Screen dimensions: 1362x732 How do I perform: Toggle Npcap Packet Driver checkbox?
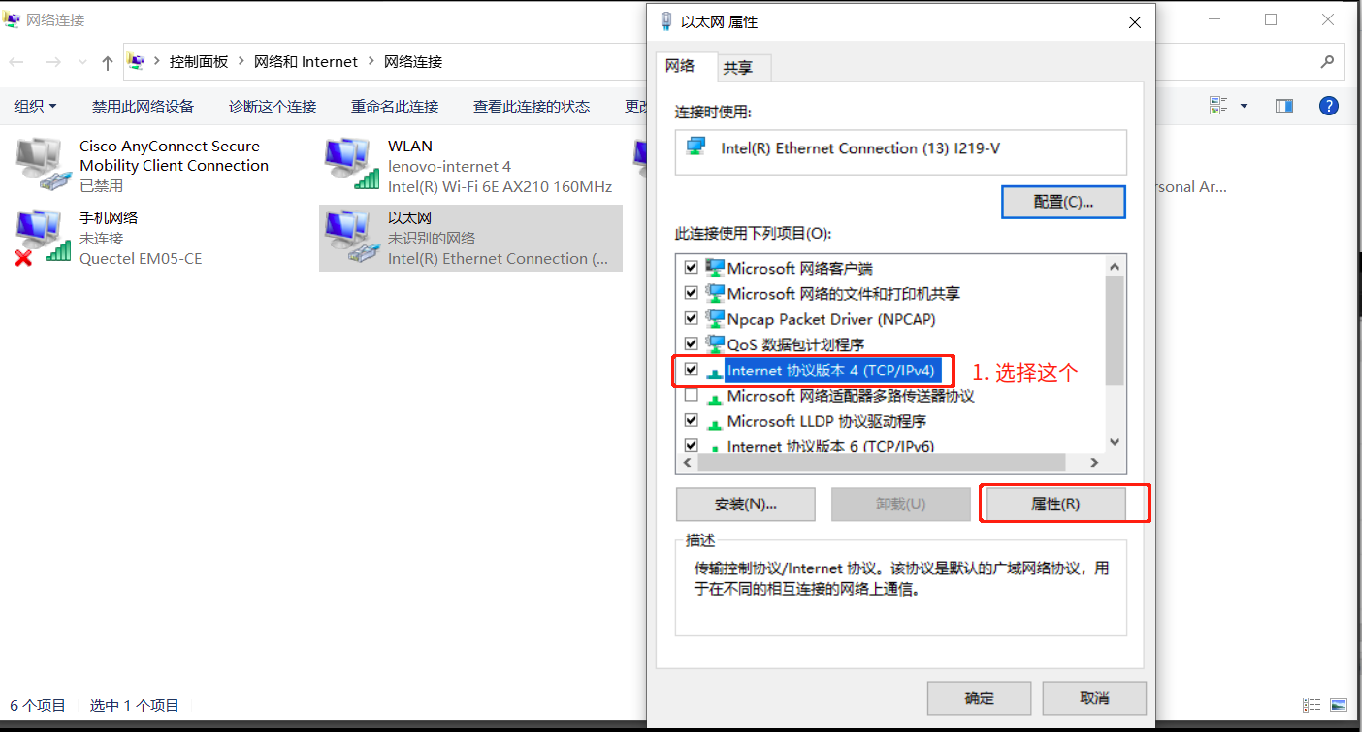point(691,319)
